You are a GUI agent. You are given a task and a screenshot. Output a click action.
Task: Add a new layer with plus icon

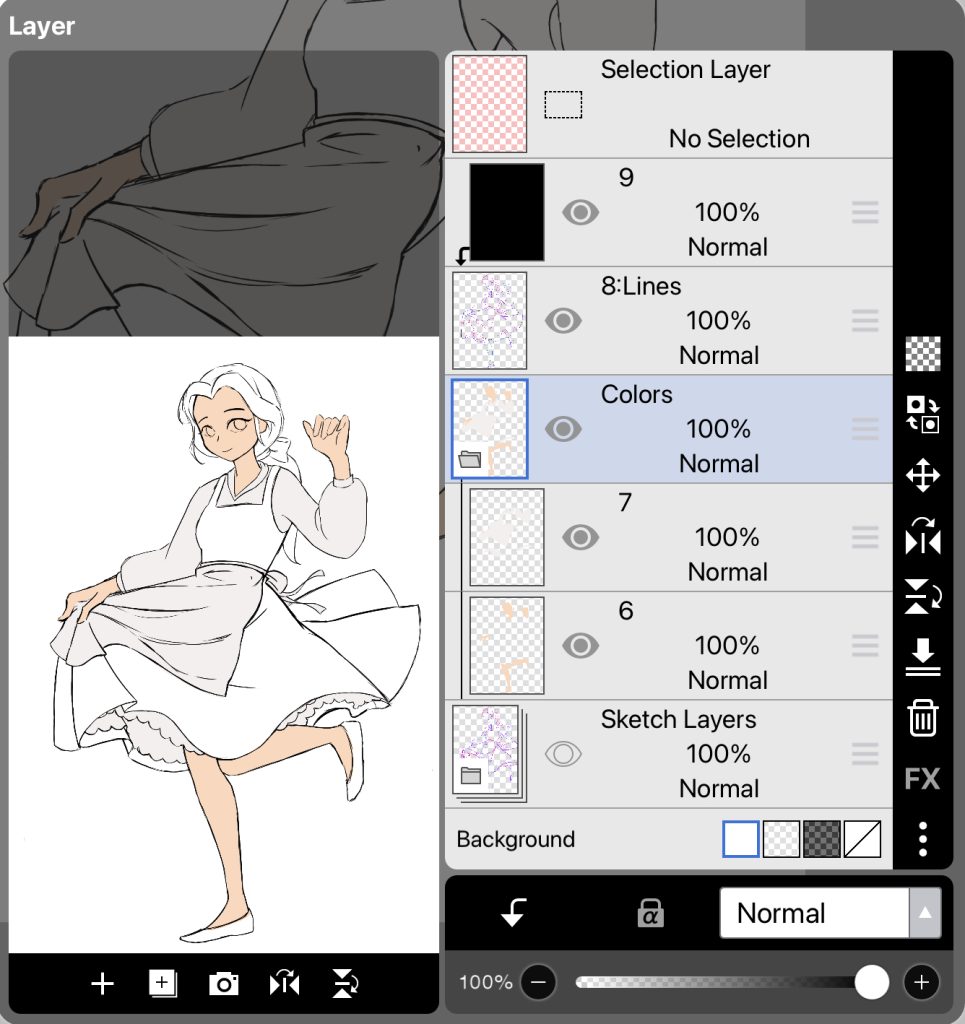pyautogui.click(x=102, y=984)
